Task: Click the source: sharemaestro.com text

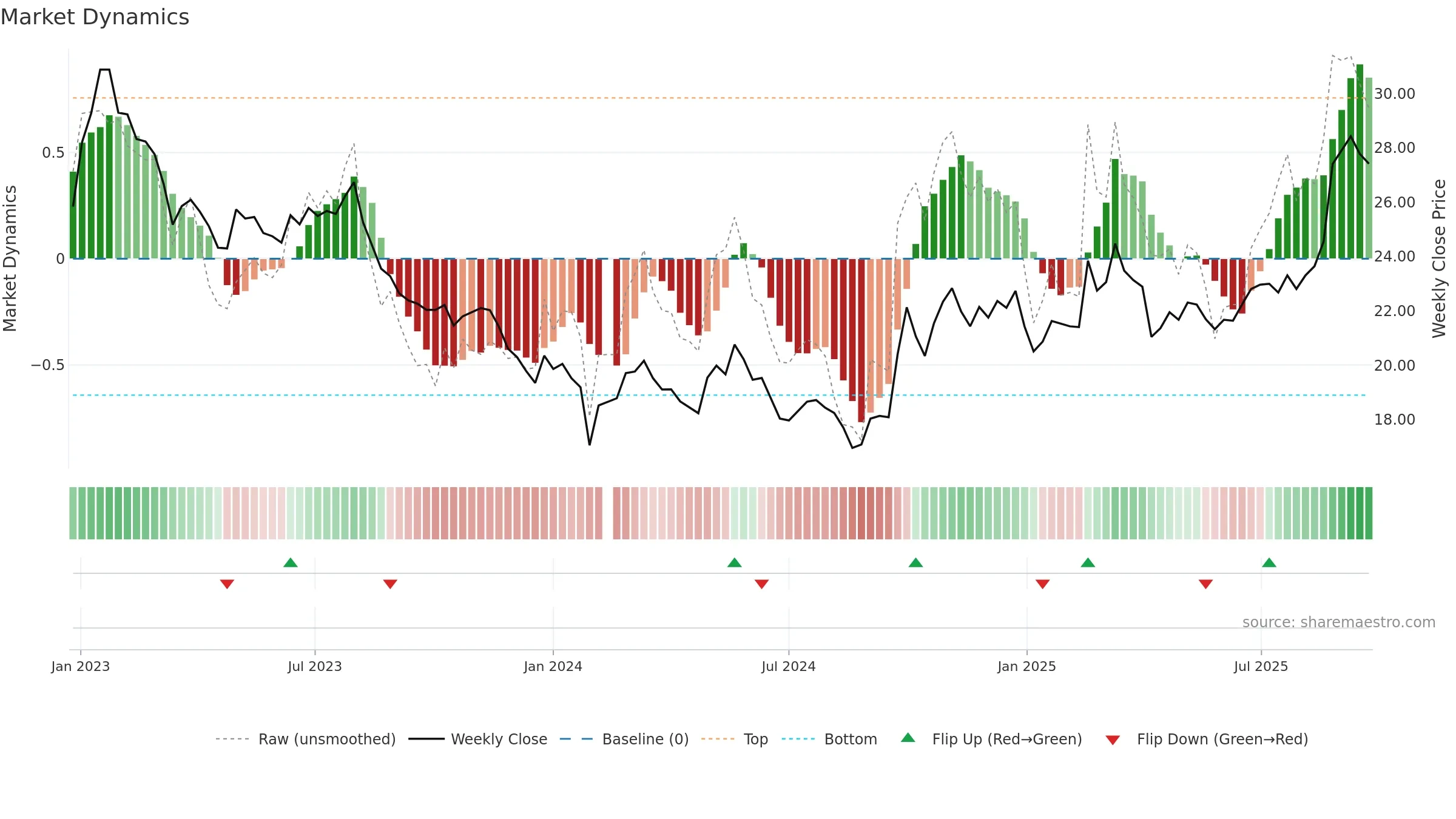Action: pos(1339,622)
